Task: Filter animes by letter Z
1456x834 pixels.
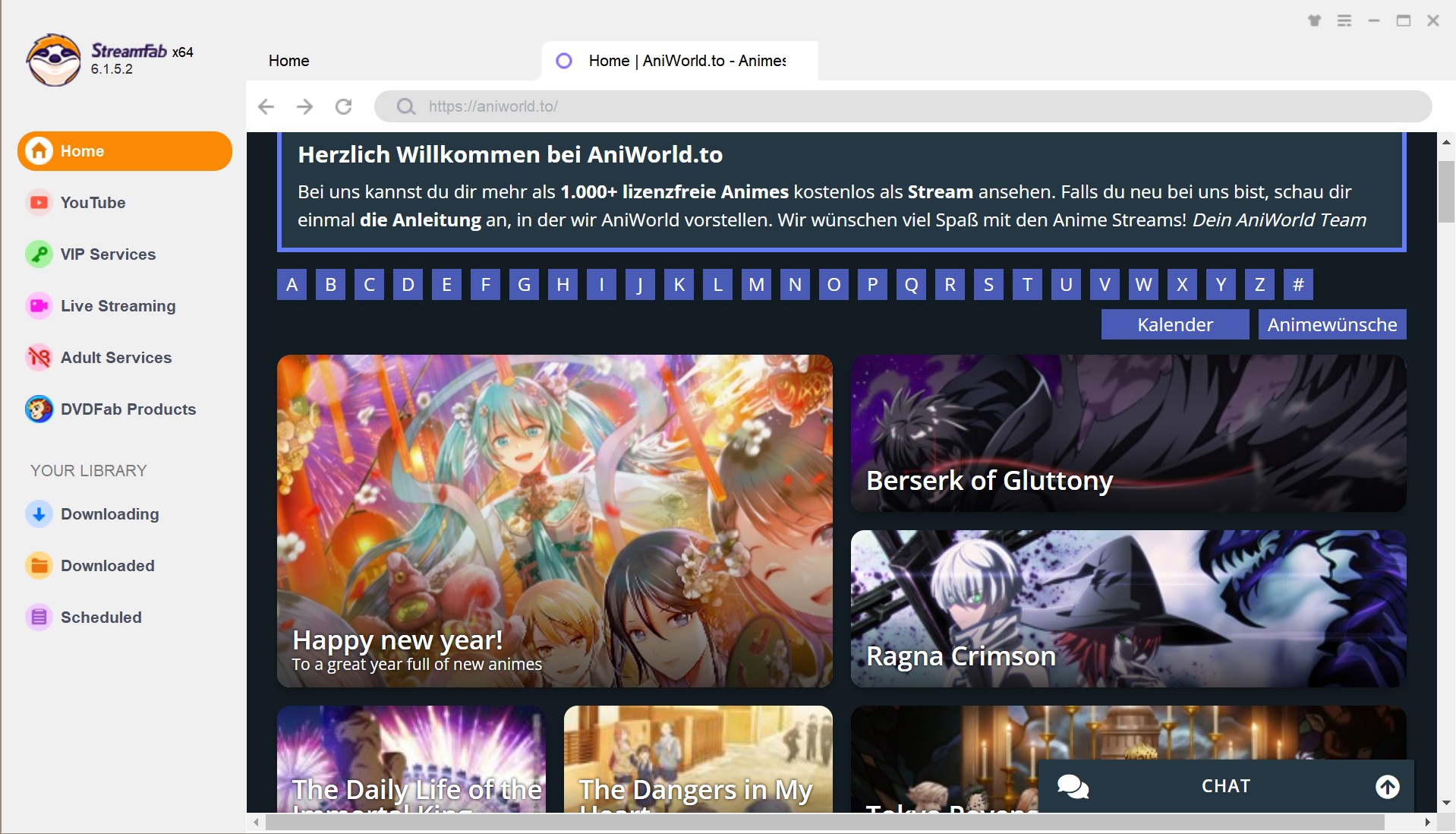Action: point(1260,285)
